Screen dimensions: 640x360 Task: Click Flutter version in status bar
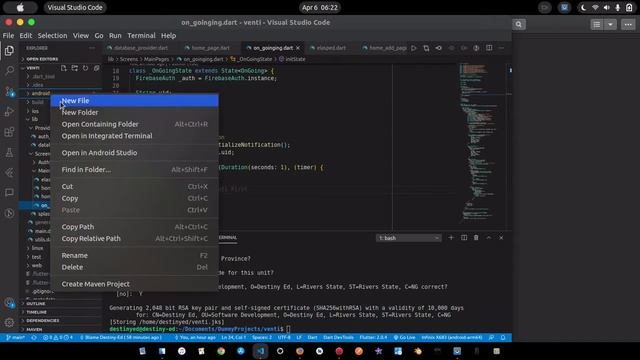[373, 338]
